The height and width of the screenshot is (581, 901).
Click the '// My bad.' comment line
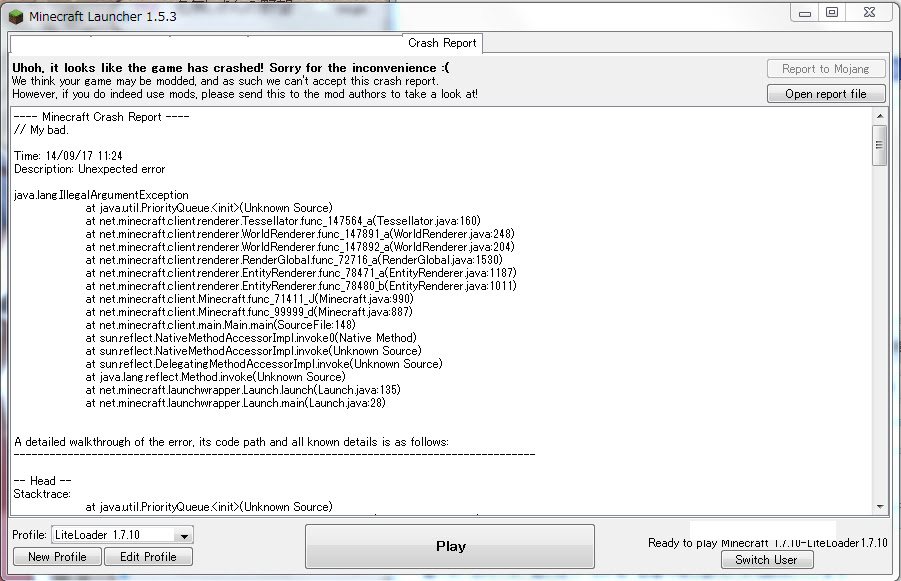click(41, 130)
